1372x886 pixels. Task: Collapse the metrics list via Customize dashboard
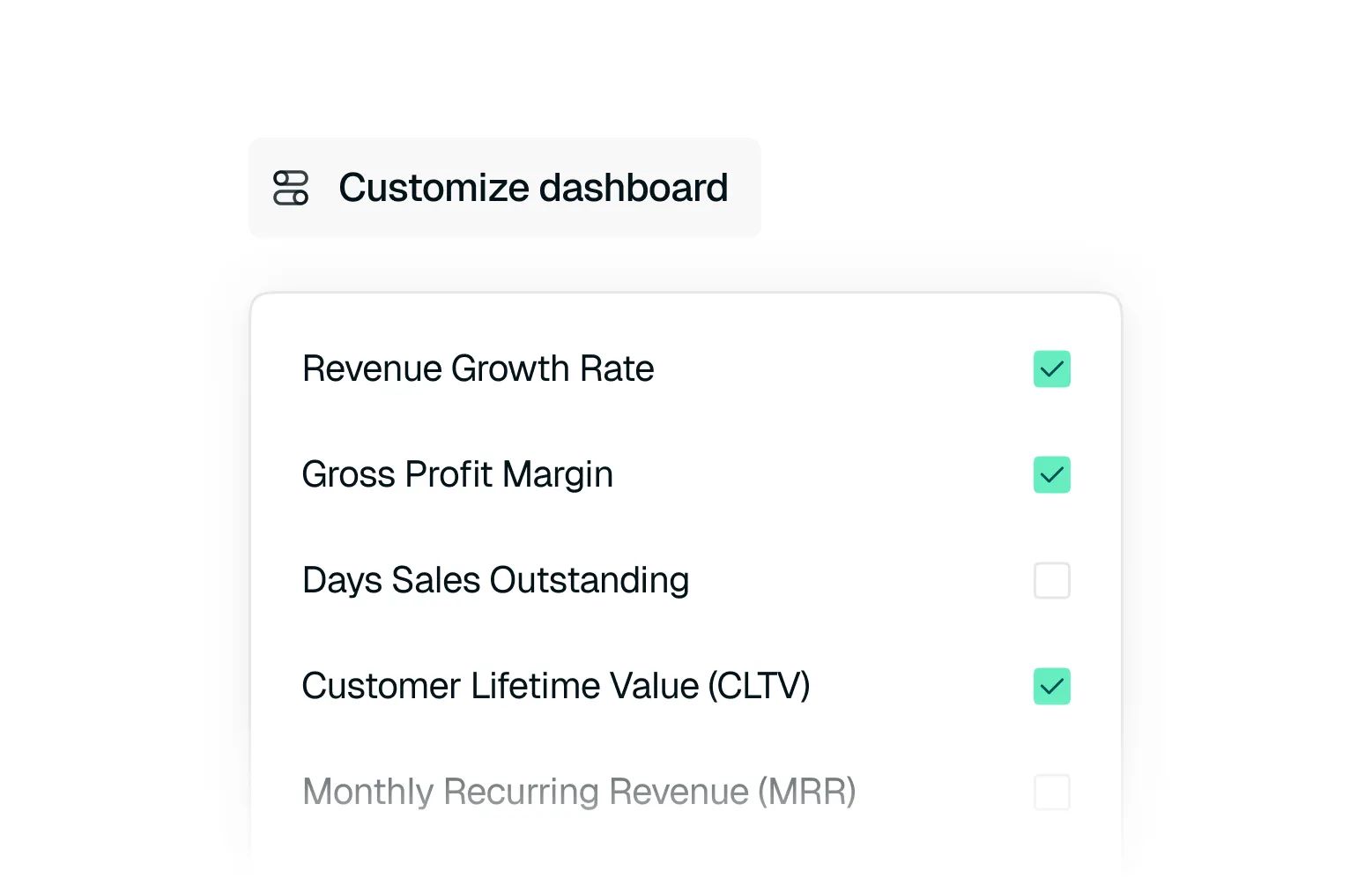tap(505, 188)
